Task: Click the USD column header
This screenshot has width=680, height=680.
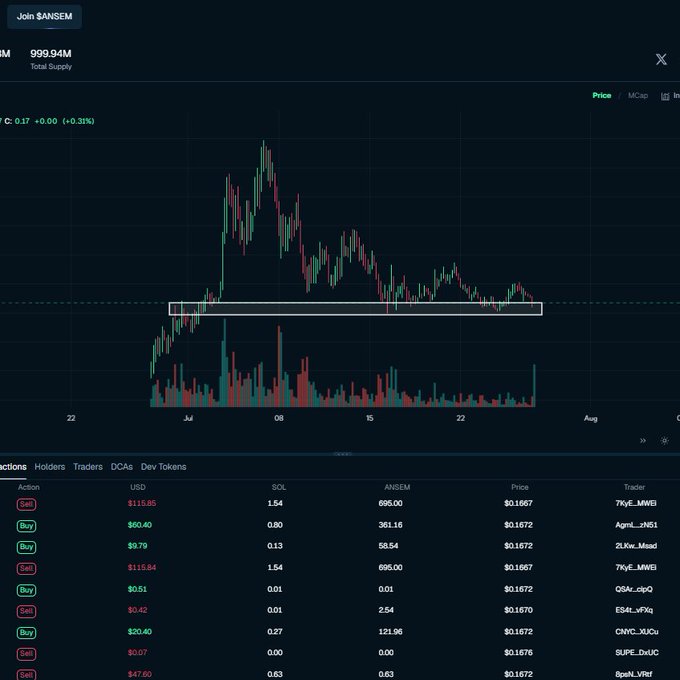Action: [138, 487]
